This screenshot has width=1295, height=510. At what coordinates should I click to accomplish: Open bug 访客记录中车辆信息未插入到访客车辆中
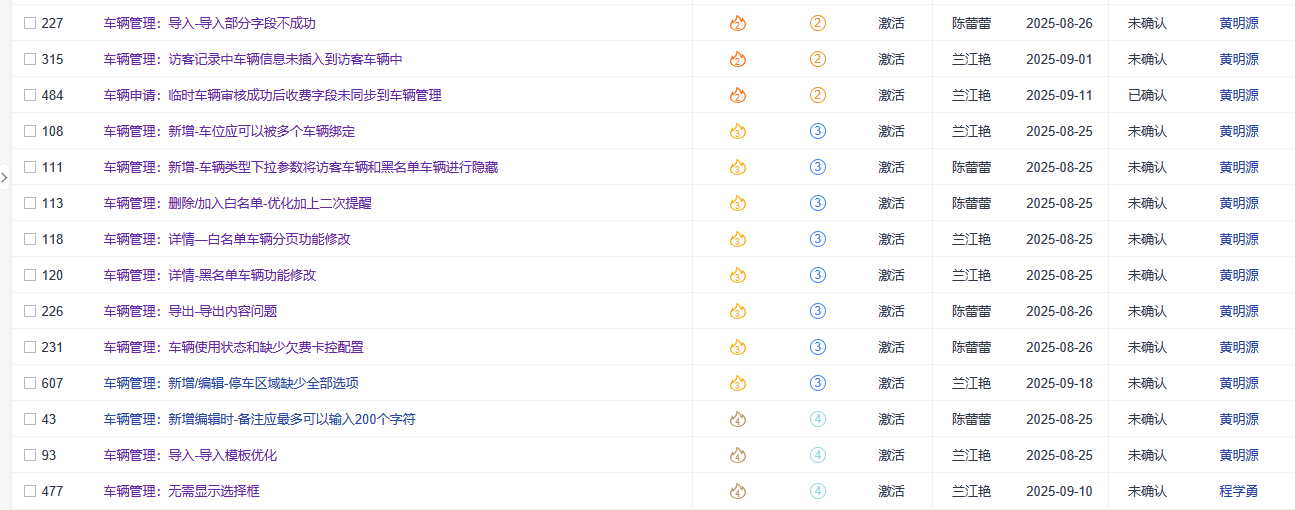(253, 59)
